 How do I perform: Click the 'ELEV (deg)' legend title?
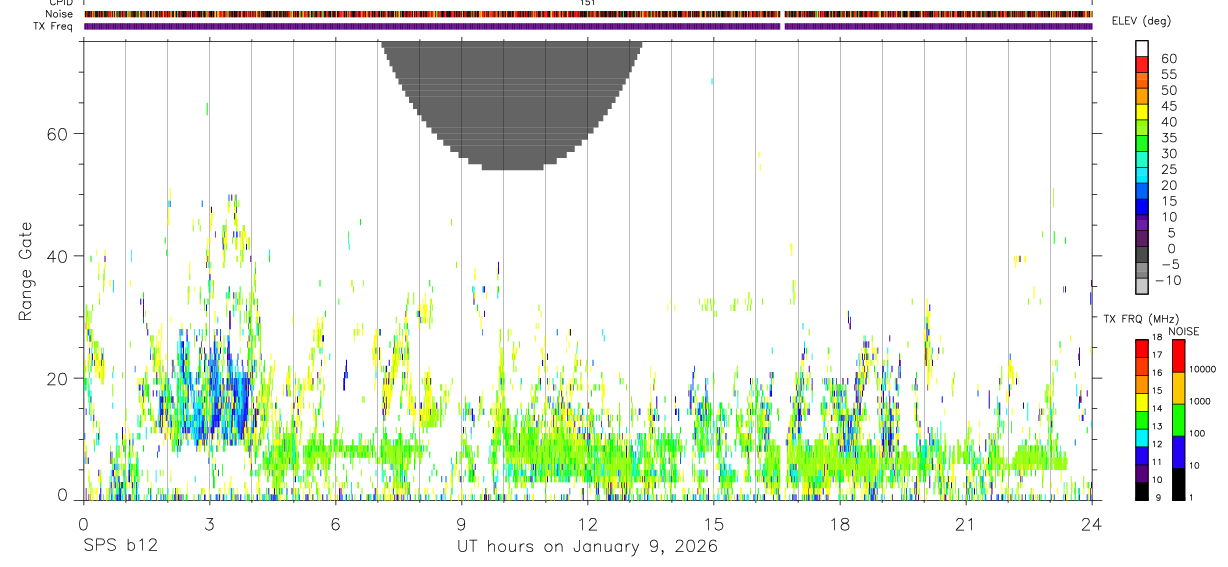tap(1142, 21)
